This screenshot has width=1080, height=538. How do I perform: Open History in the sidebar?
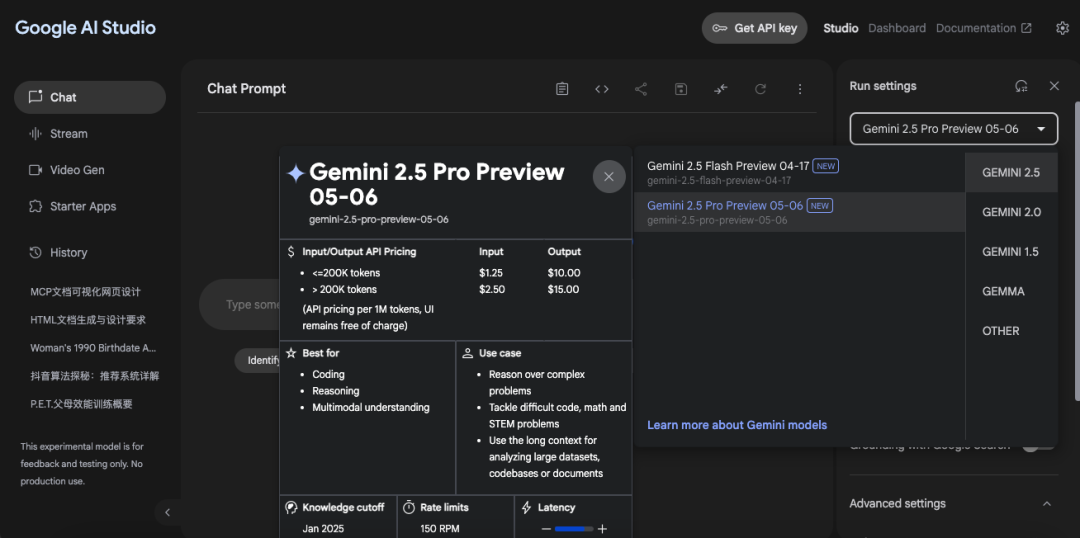[90, 253]
